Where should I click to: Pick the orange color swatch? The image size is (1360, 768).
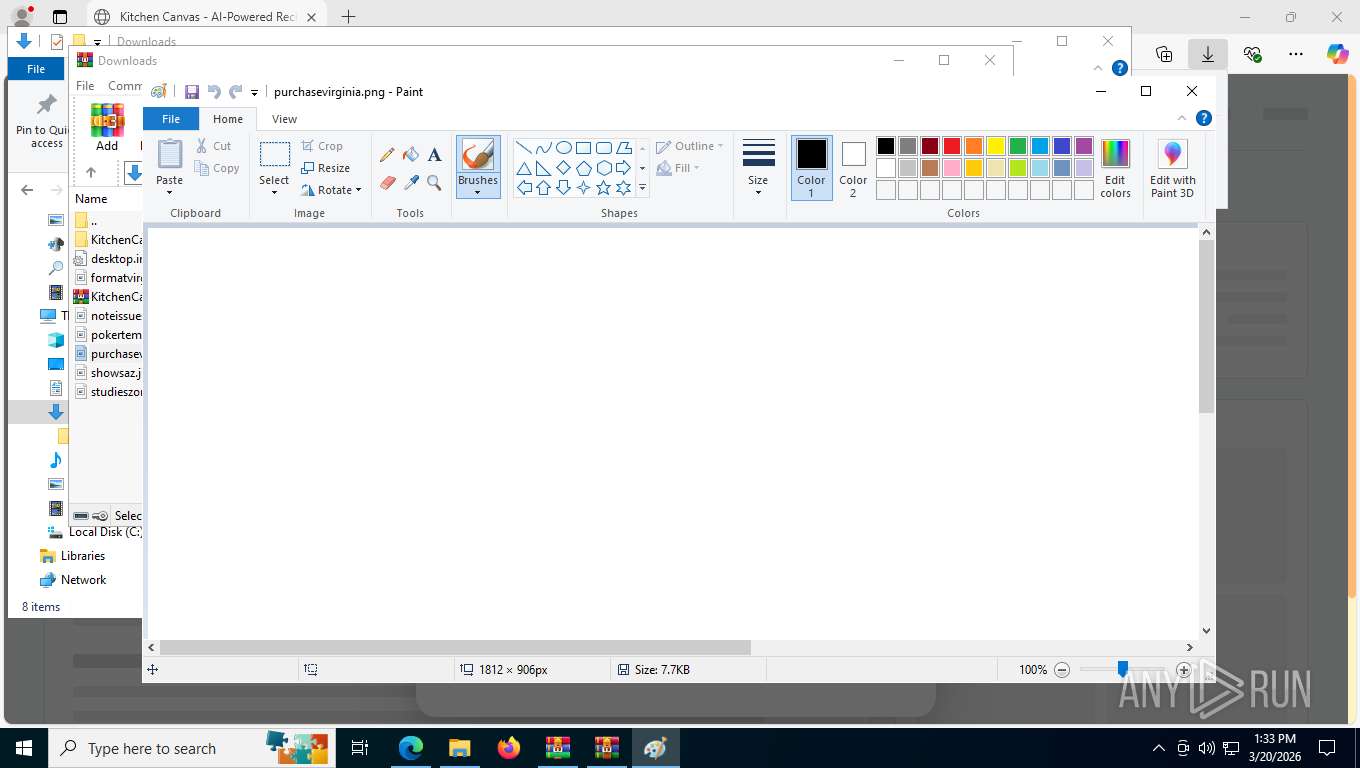pyautogui.click(x=974, y=146)
